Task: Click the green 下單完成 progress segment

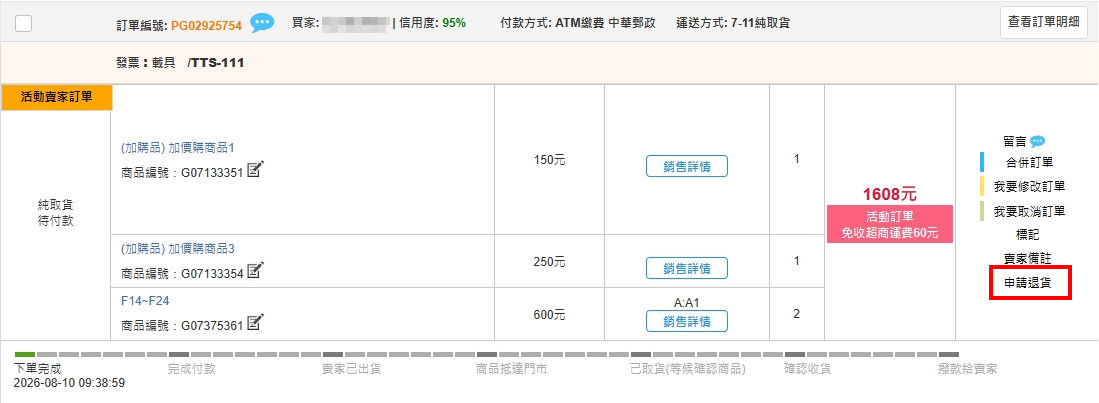Action: pyautogui.click(x=25, y=355)
